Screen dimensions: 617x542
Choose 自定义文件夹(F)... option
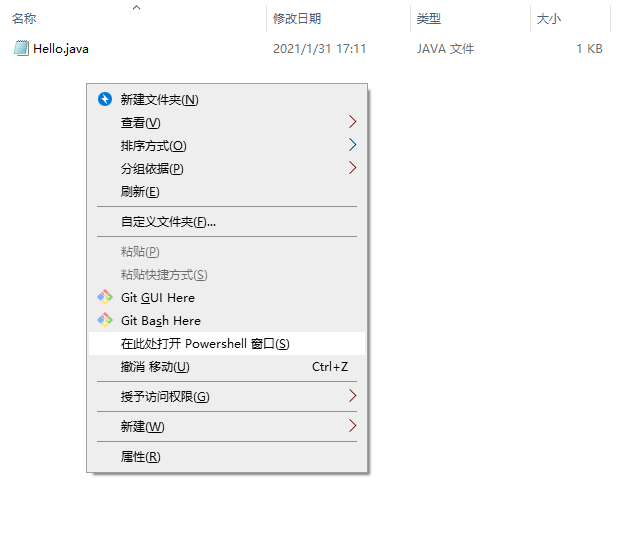coord(227,222)
